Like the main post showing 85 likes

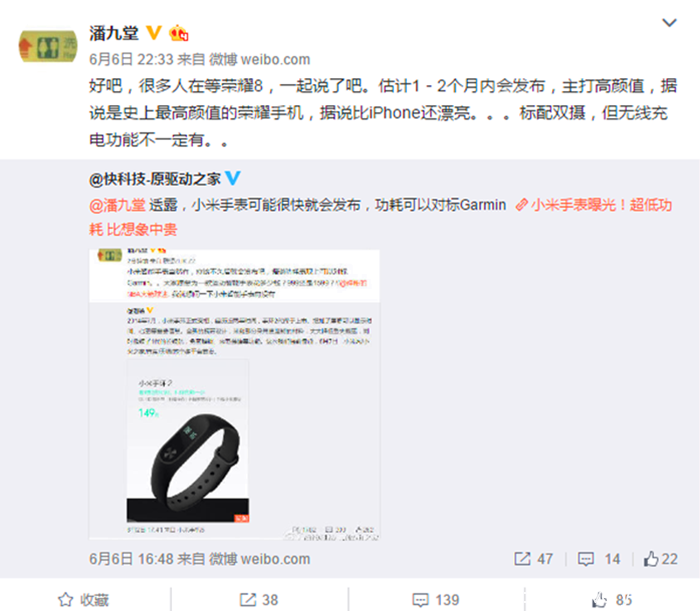click(612, 600)
